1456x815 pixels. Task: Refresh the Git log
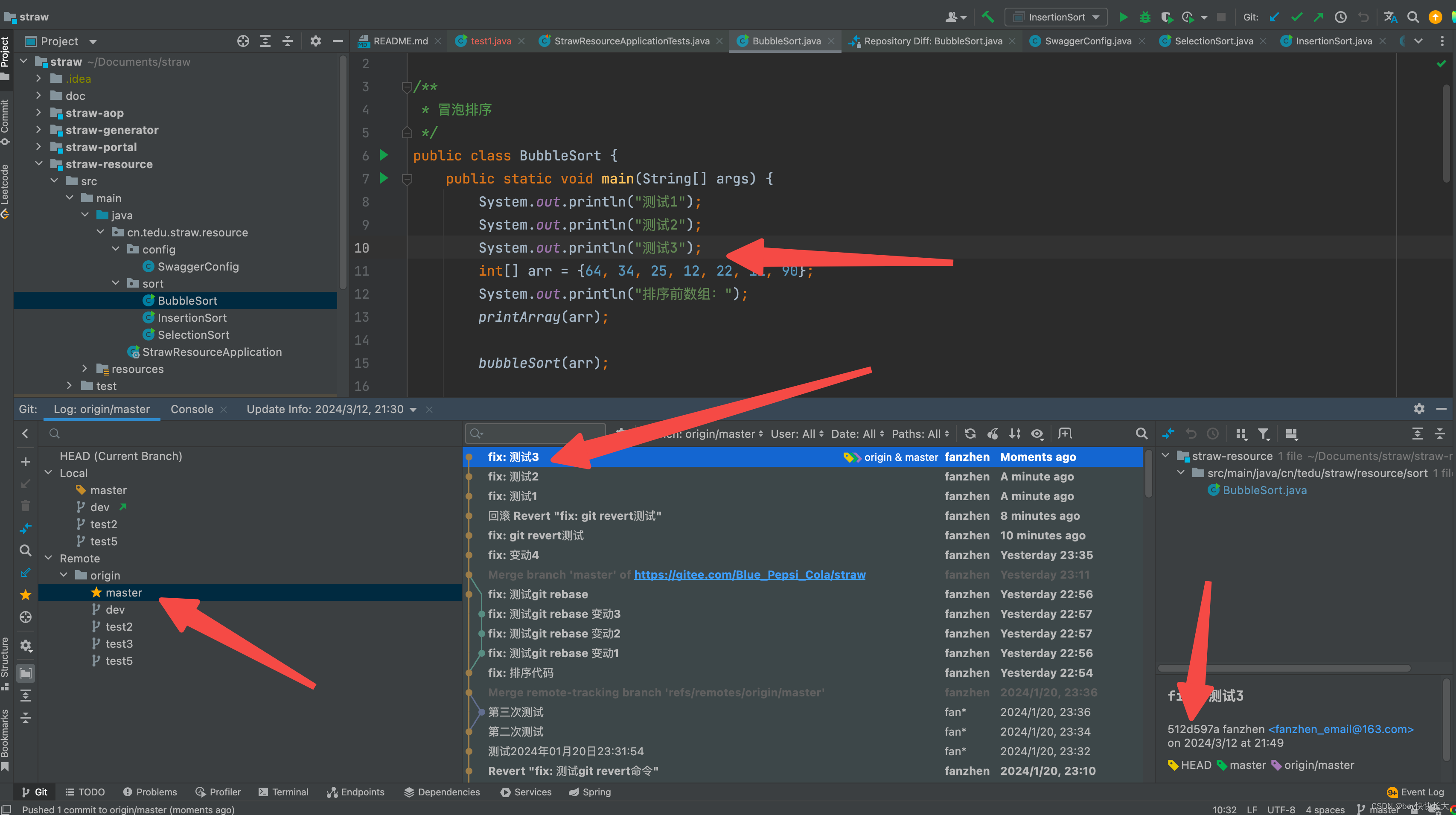click(970, 434)
